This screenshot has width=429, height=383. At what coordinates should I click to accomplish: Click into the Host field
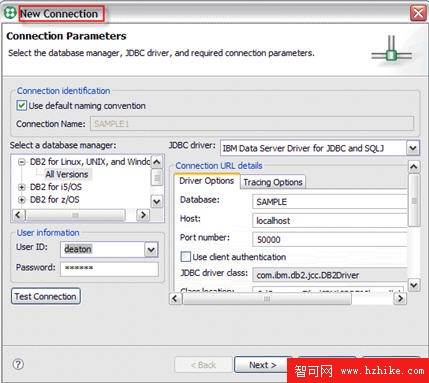tap(330, 221)
